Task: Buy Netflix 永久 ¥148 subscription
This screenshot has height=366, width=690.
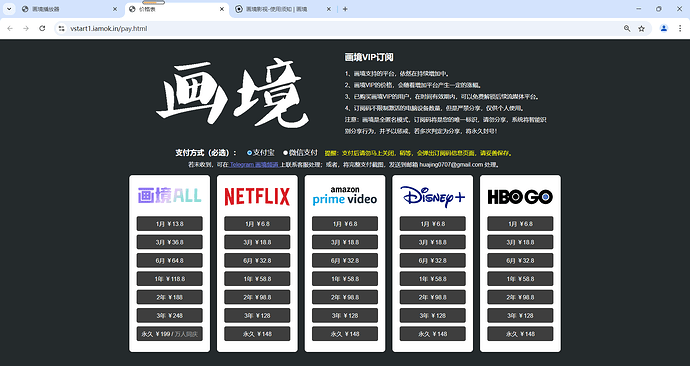Action: (257, 334)
